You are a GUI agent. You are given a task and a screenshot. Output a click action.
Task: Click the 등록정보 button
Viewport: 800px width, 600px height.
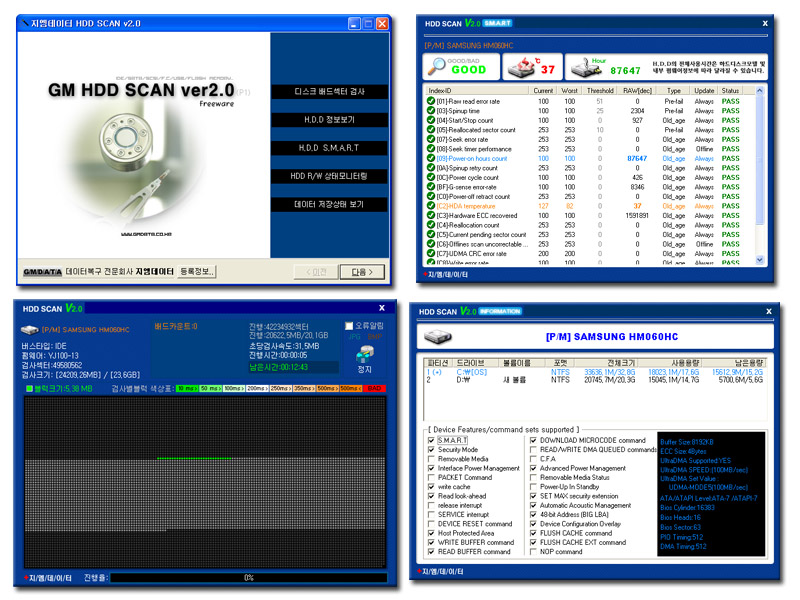[197, 271]
